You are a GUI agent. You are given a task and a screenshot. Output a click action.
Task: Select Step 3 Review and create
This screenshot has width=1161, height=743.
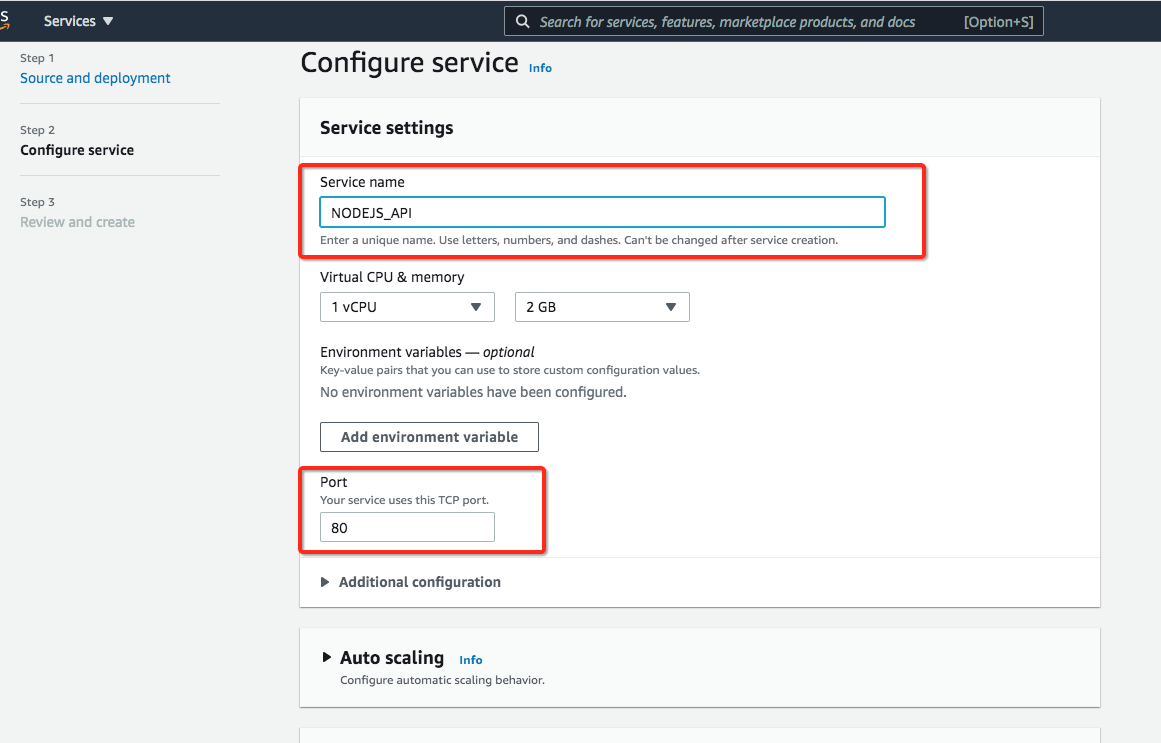[x=77, y=221]
